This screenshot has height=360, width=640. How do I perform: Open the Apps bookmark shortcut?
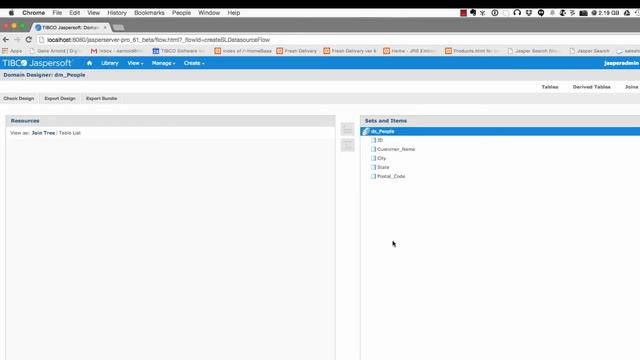click(12, 51)
